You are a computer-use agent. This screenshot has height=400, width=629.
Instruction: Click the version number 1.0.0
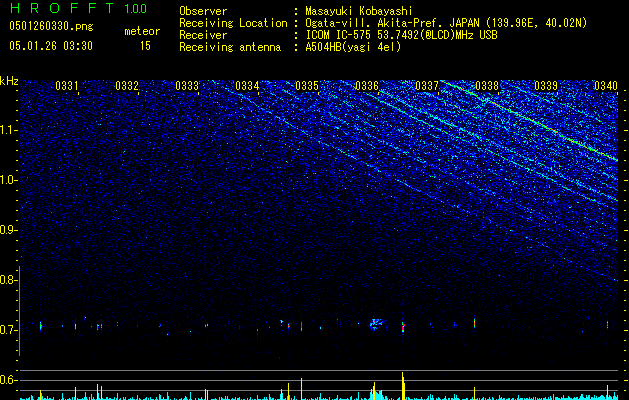click(x=136, y=9)
